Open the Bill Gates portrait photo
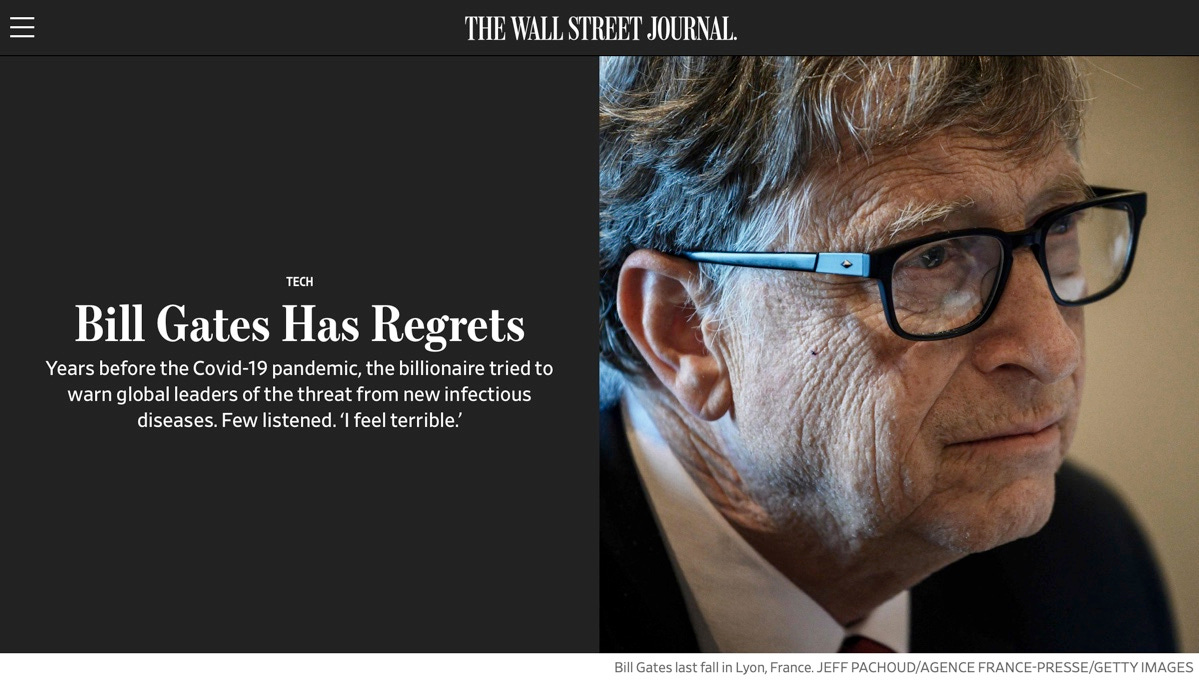The image size is (1199, 692). [x=898, y=354]
